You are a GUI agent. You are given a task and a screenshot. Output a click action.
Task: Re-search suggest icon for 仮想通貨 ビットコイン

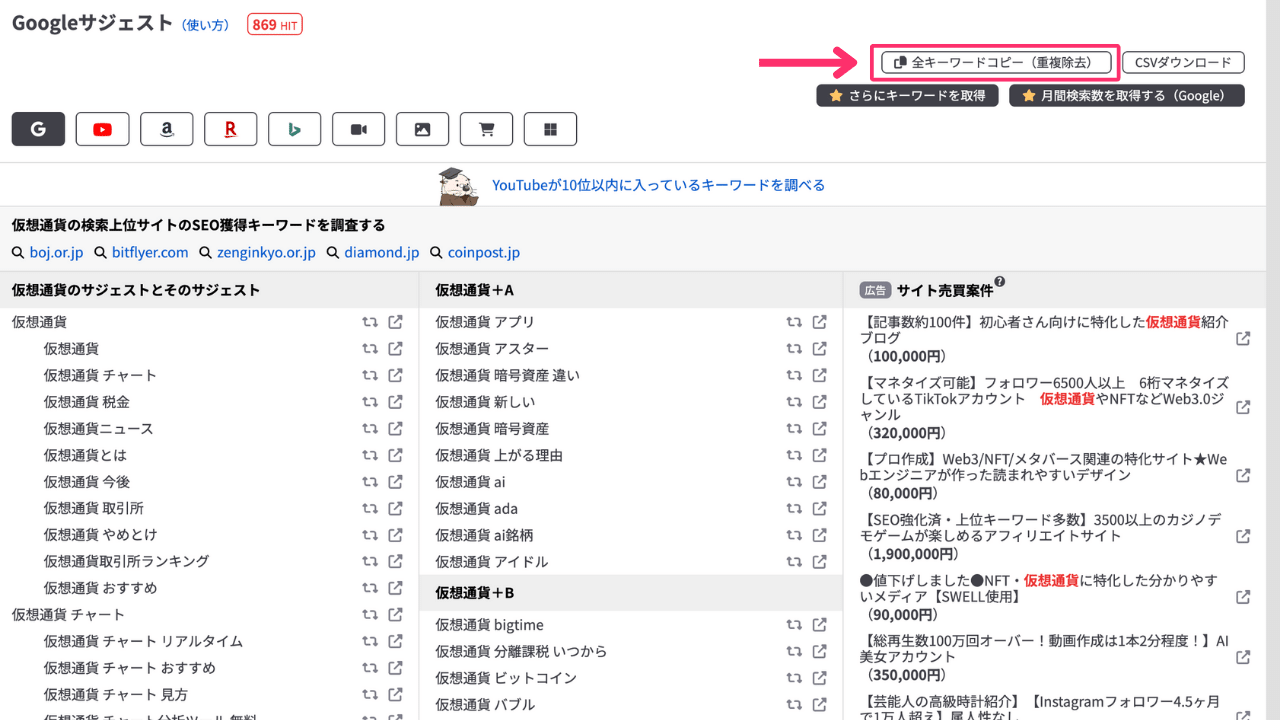tap(794, 678)
